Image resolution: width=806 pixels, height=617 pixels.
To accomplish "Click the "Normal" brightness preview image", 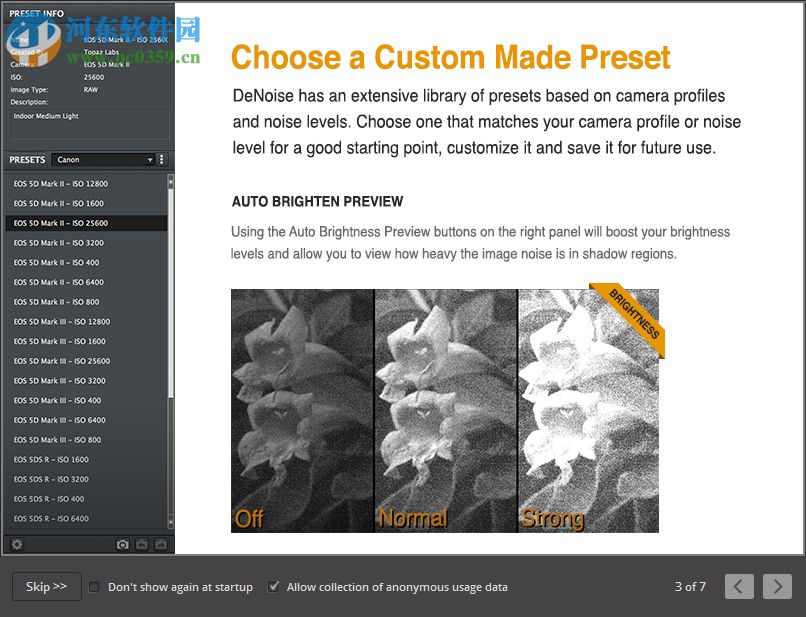I will point(446,410).
